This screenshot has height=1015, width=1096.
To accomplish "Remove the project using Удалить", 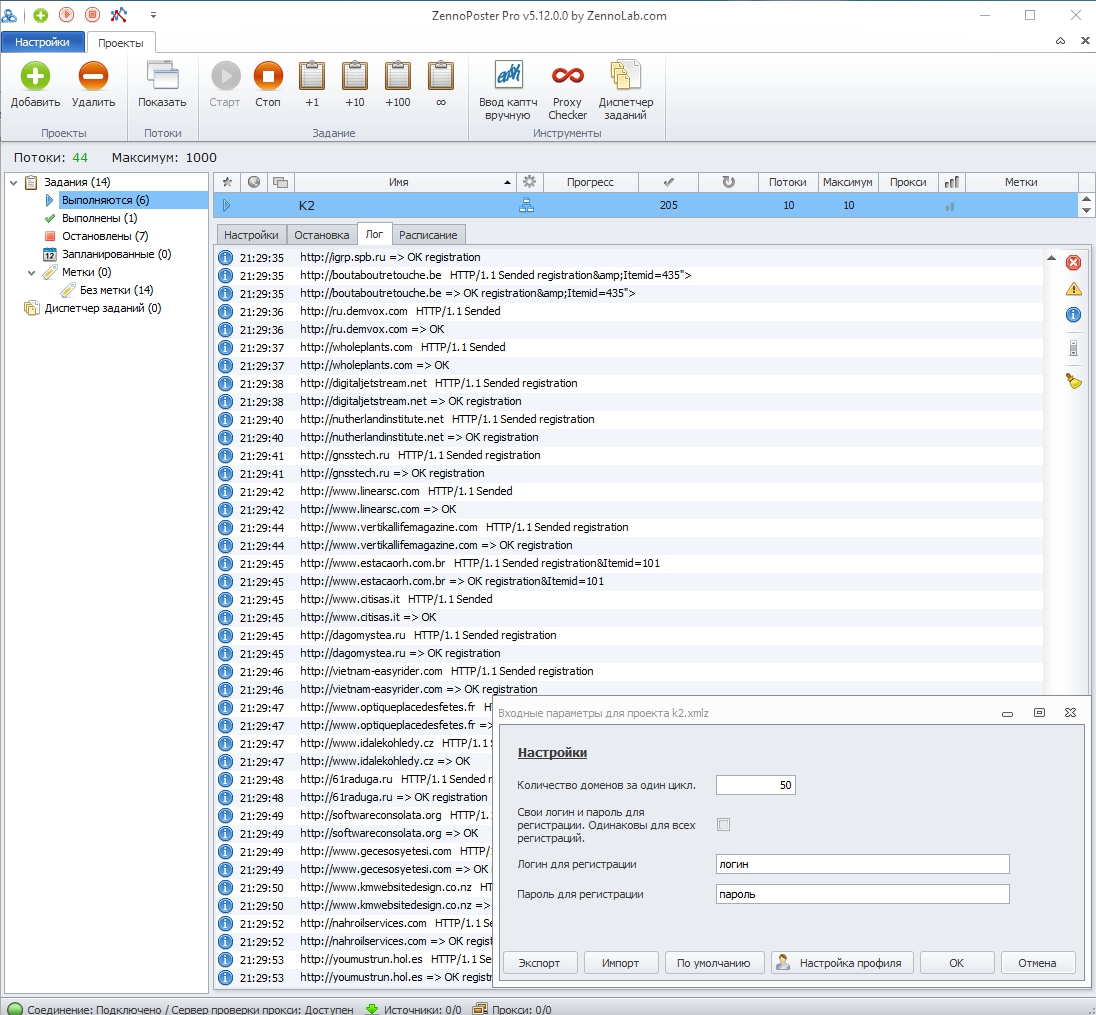I will coord(94,85).
